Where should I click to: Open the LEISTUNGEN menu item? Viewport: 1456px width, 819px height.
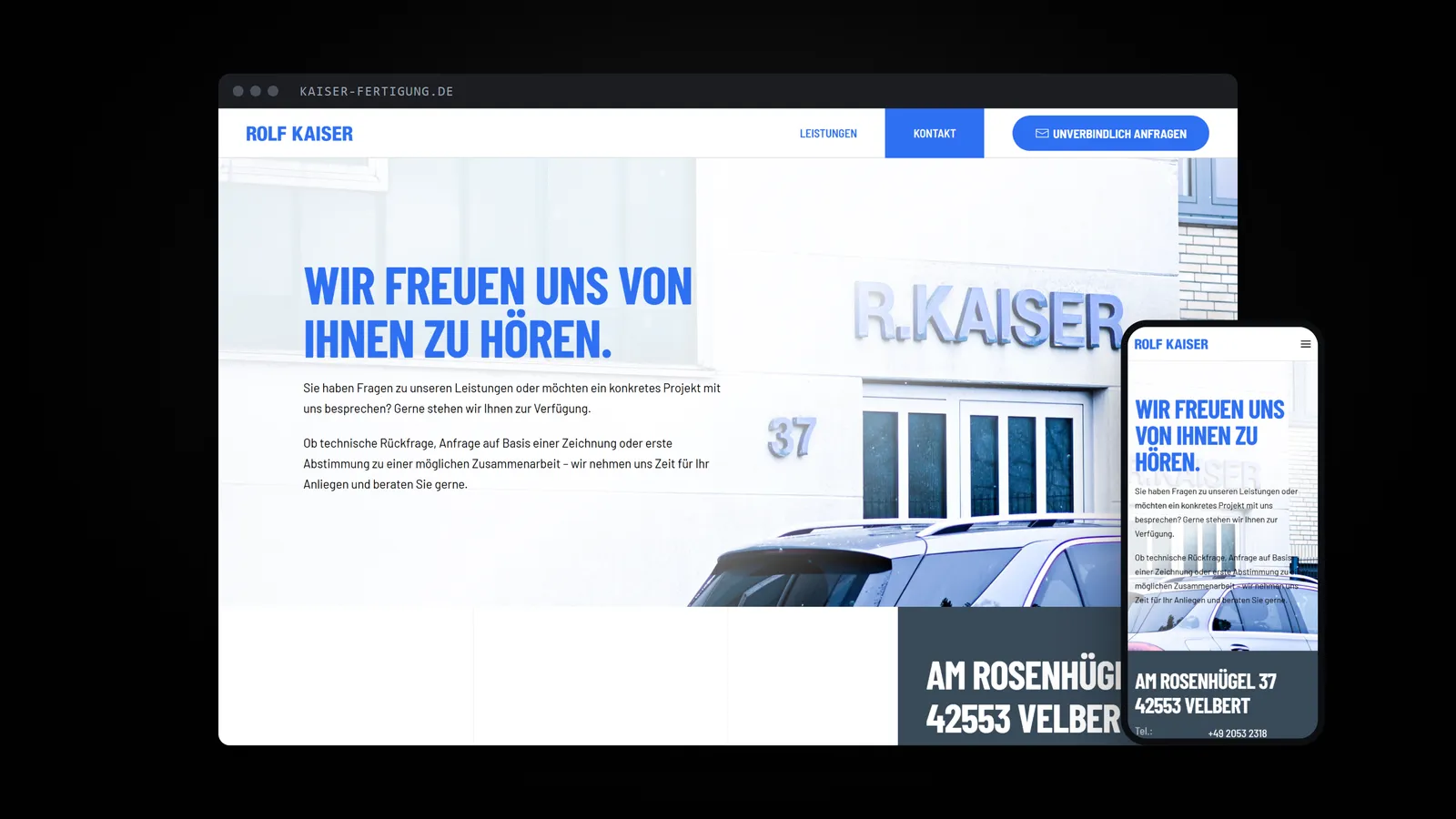point(828,134)
